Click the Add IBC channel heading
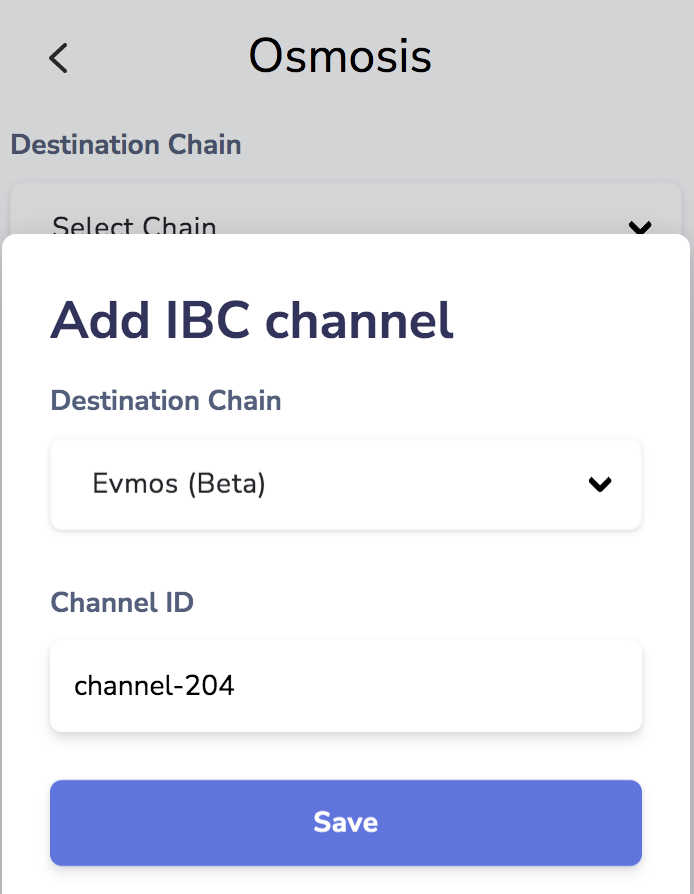The image size is (694, 894). (252, 320)
